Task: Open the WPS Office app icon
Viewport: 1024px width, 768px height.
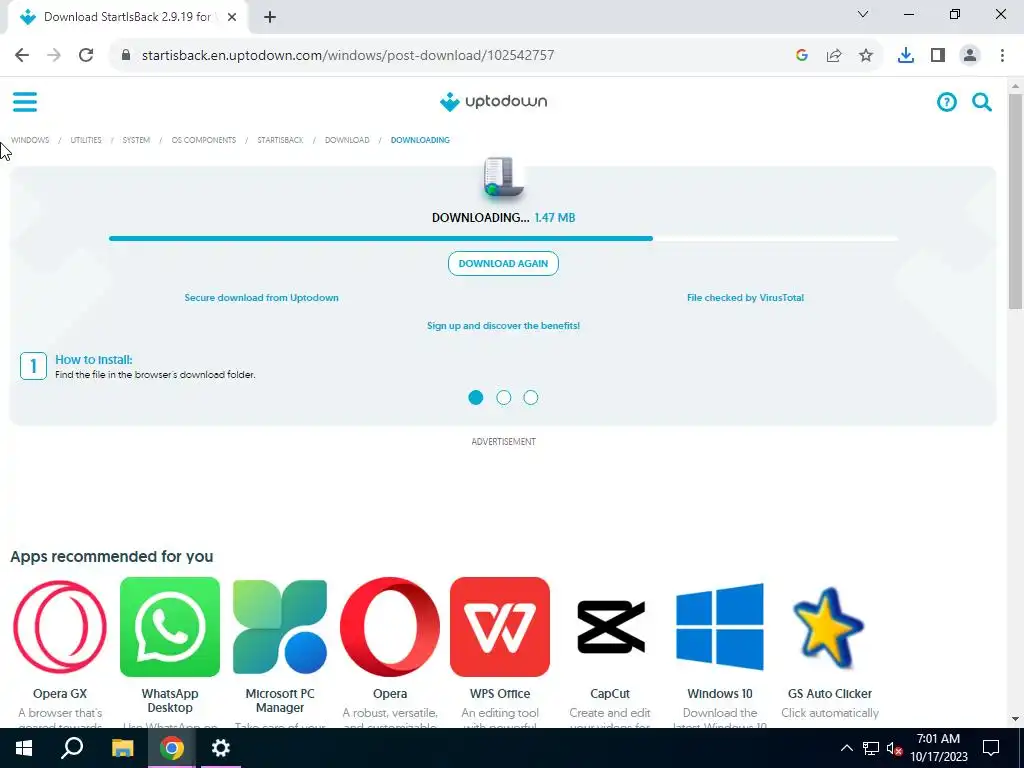Action: (500, 627)
